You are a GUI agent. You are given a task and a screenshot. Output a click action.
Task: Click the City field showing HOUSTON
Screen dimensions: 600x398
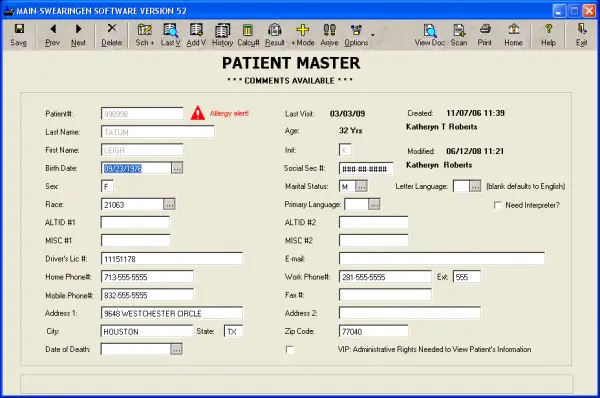click(147, 331)
